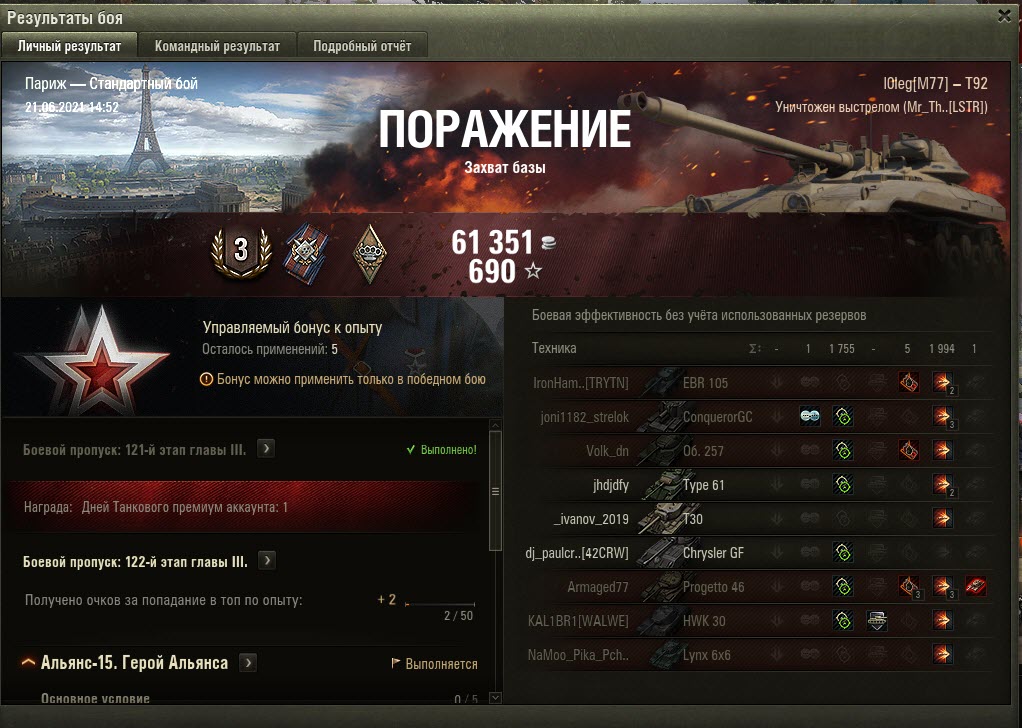This screenshot has width=1022, height=728.
Task: Open arrow button next to Герой Альянса
Action: 248,663
